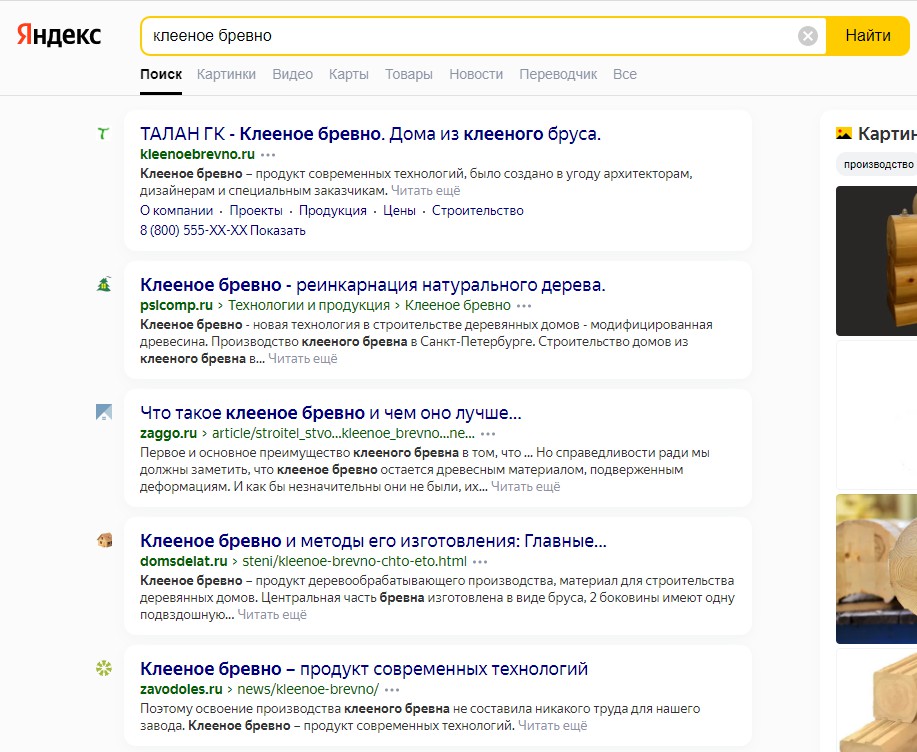
Task: Open the bottom glued timber image thumbnail
Action: pos(877,701)
